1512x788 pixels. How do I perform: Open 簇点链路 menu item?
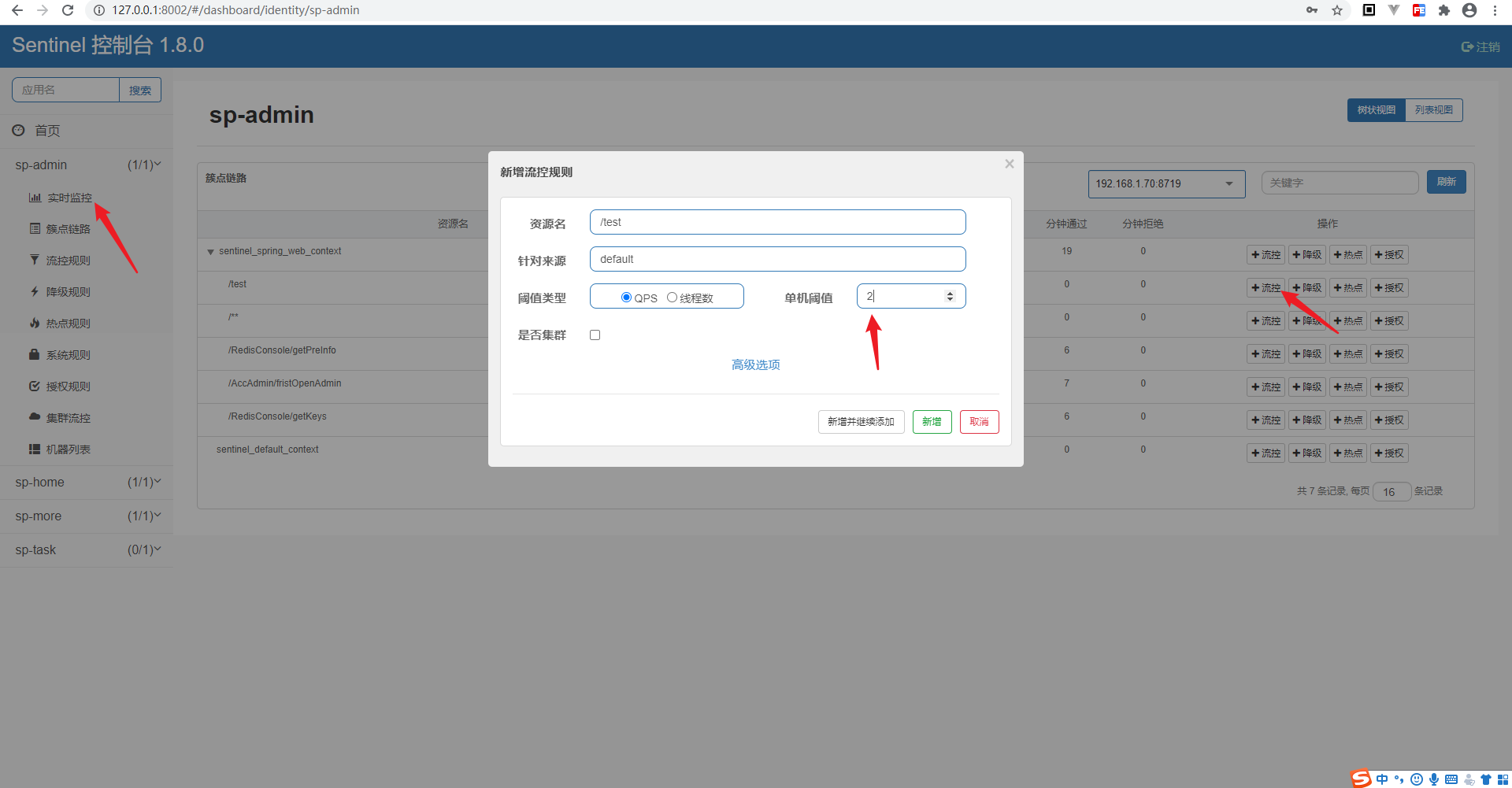(x=61, y=229)
